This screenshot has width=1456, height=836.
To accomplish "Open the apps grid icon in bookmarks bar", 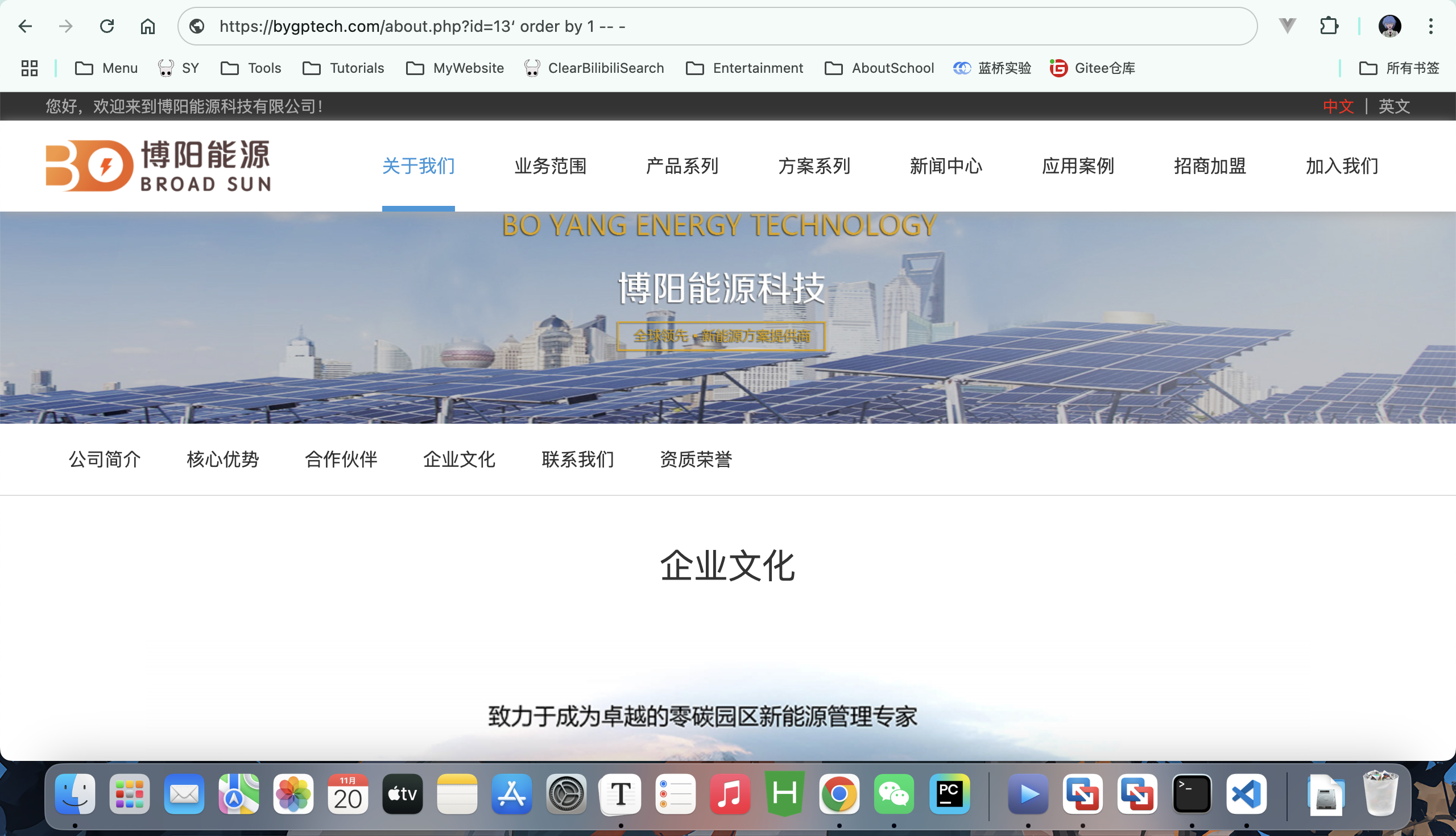I will [x=29, y=68].
